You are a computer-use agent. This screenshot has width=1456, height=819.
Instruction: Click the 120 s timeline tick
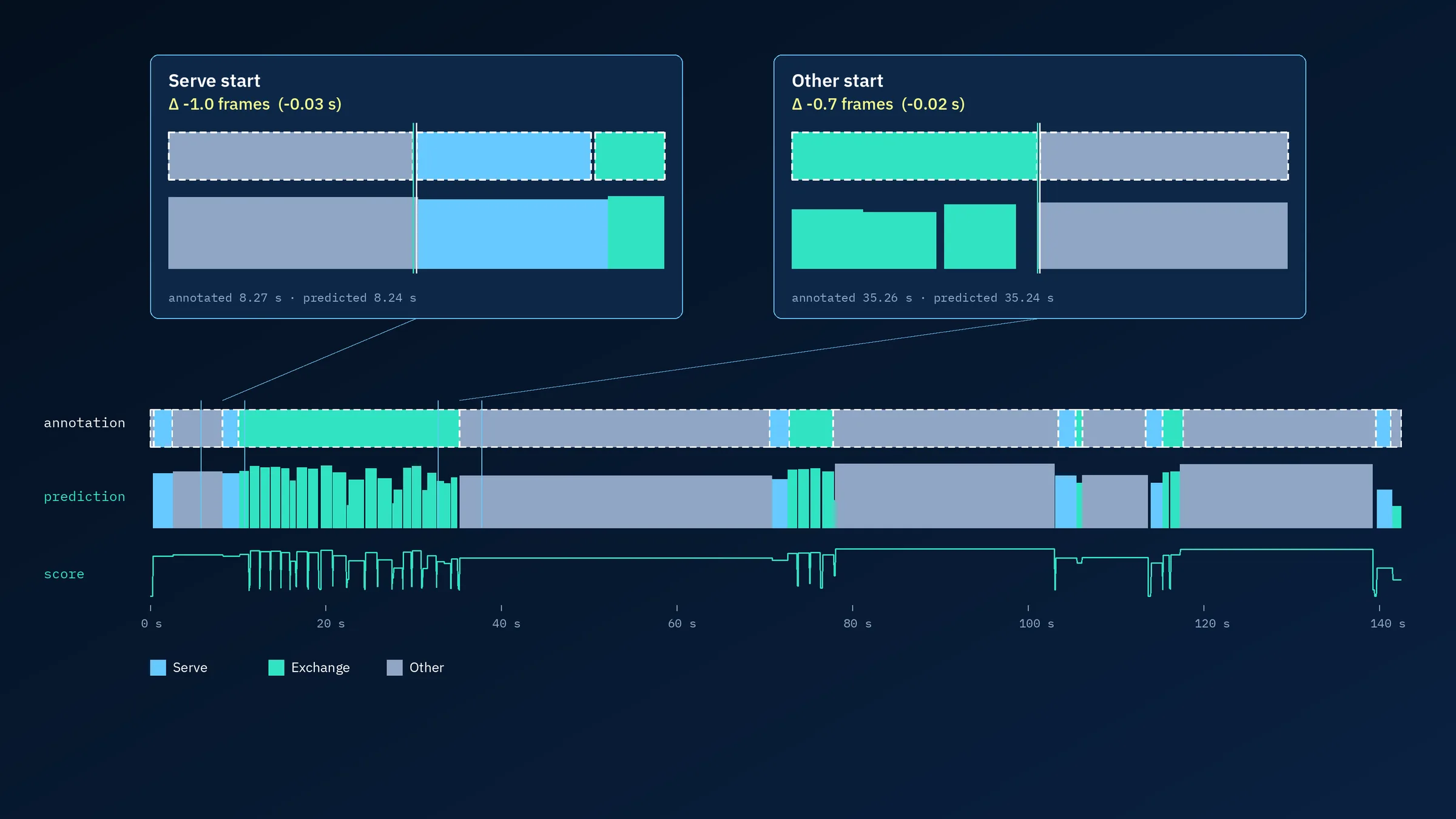(x=1204, y=608)
